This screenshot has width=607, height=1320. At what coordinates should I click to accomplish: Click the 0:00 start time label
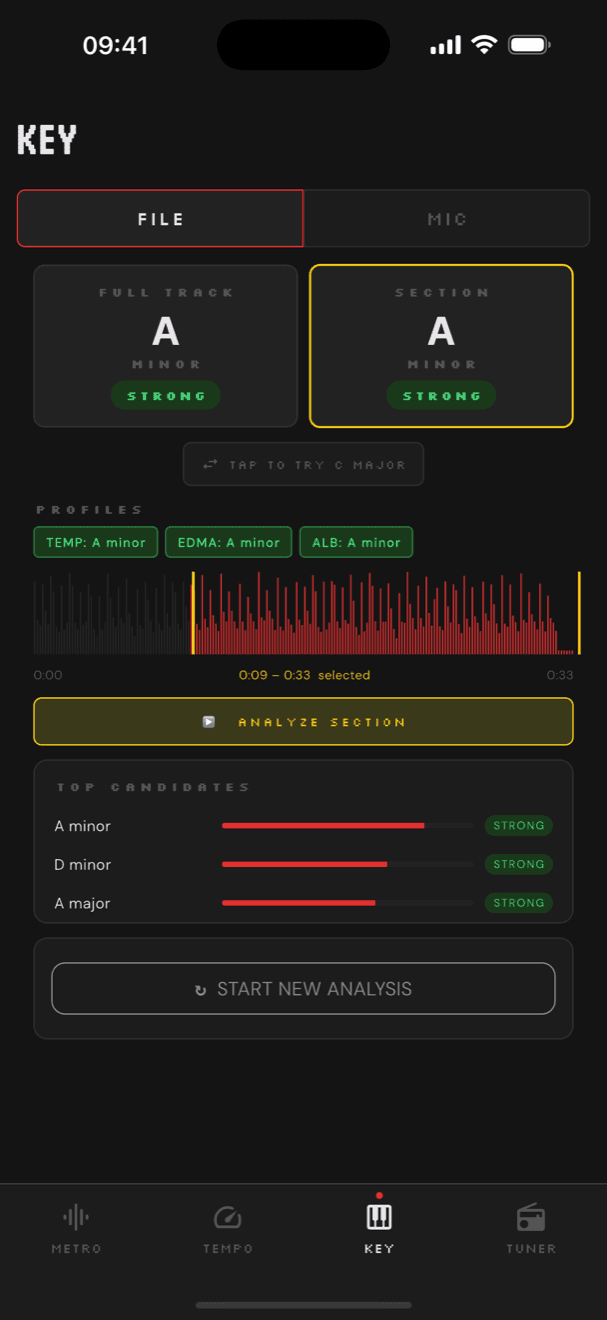(x=48, y=675)
